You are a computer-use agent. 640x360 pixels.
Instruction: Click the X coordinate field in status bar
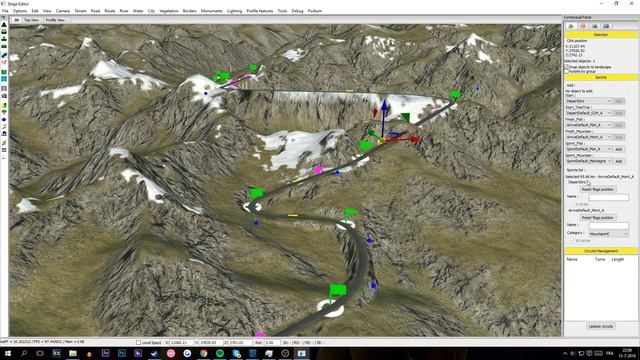point(182,343)
